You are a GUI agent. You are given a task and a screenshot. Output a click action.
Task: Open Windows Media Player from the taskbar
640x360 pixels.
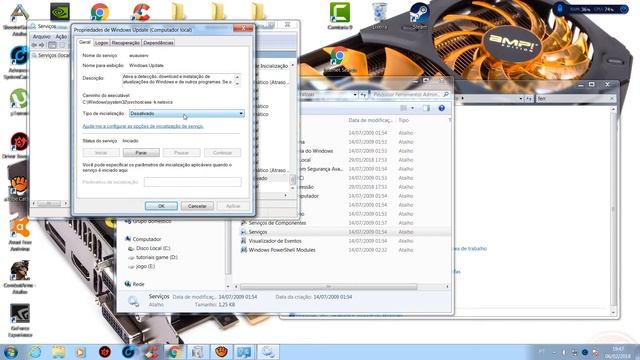(x=81, y=352)
